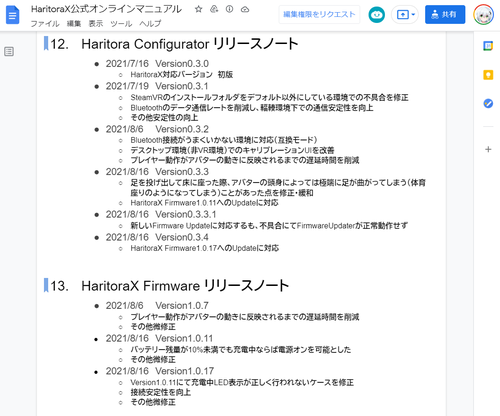Open the 表示 menu
This screenshot has height=416, width=500.
[96, 24]
